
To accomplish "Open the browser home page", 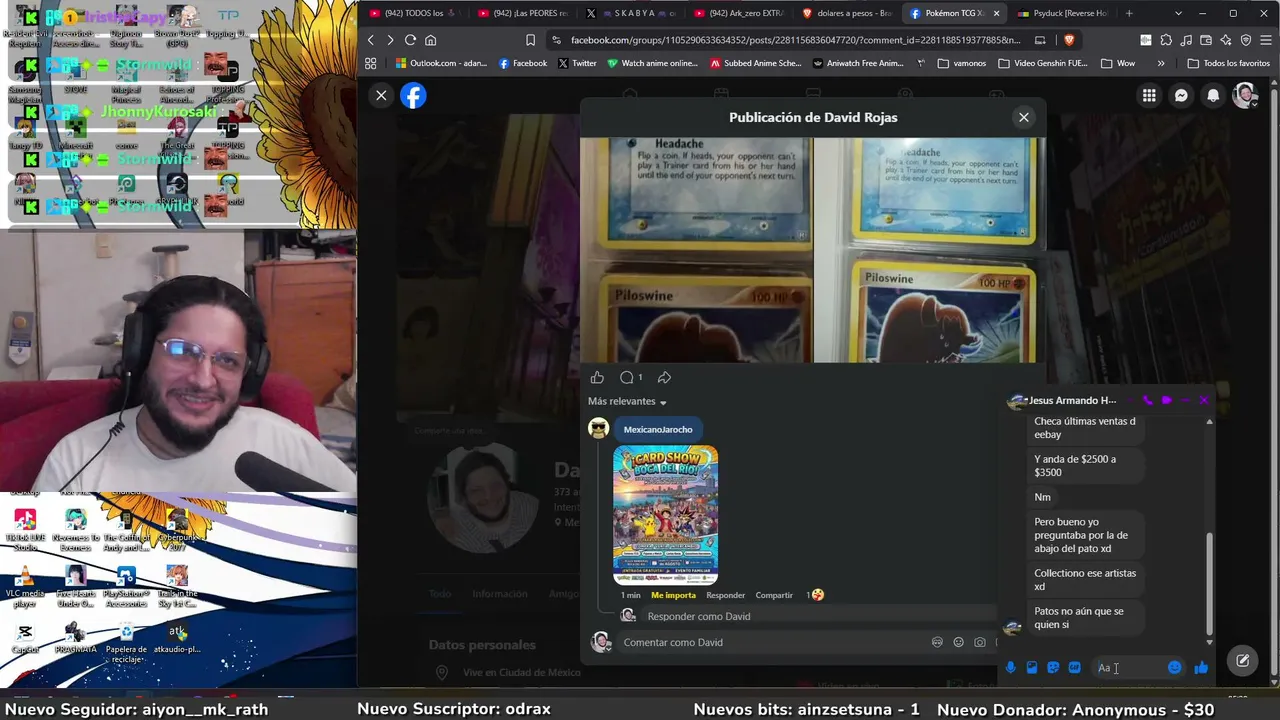I will pos(430,40).
